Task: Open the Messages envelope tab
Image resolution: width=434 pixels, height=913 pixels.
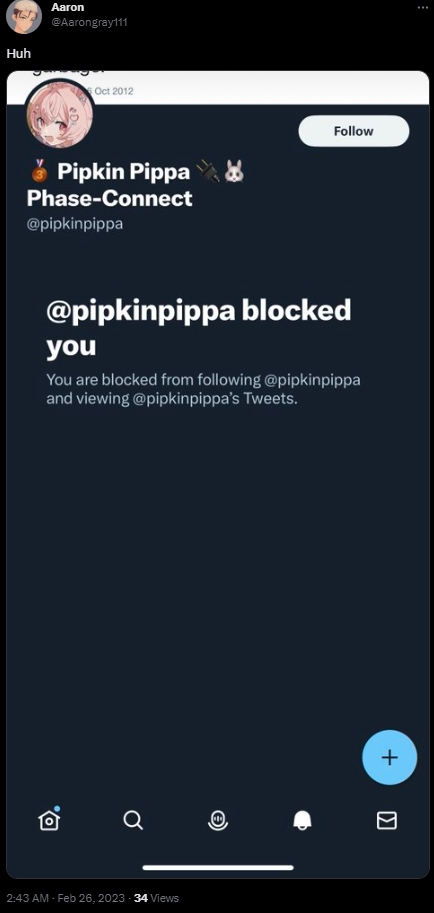Action: coord(387,820)
